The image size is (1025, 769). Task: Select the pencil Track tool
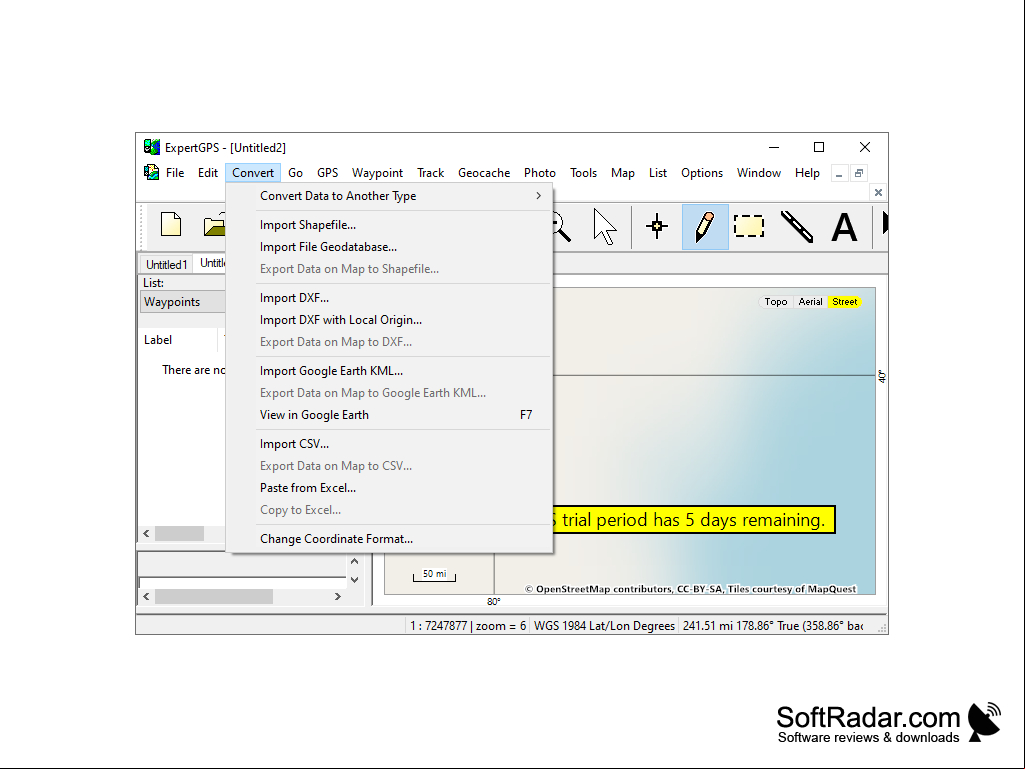pyautogui.click(x=705, y=226)
